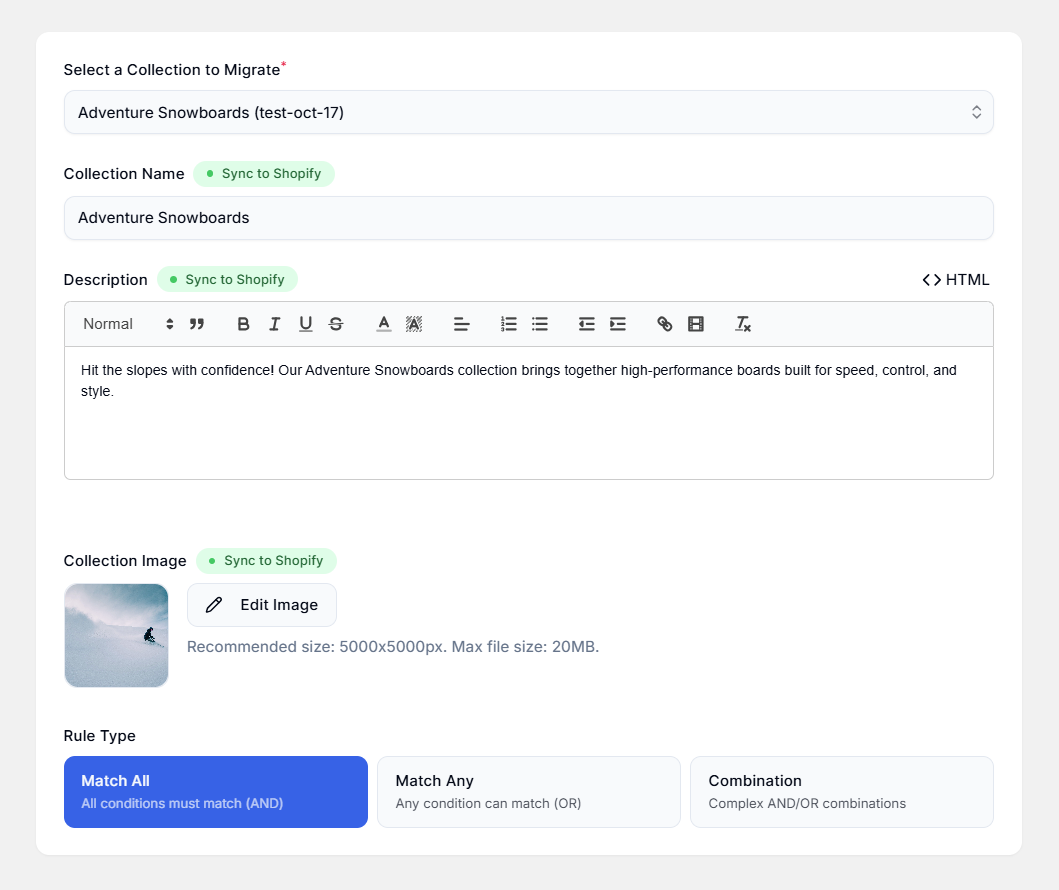Embed a video in the description
The height and width of the screenshot is (890, 1059).
pyautogui.click(x=695, y=323)
